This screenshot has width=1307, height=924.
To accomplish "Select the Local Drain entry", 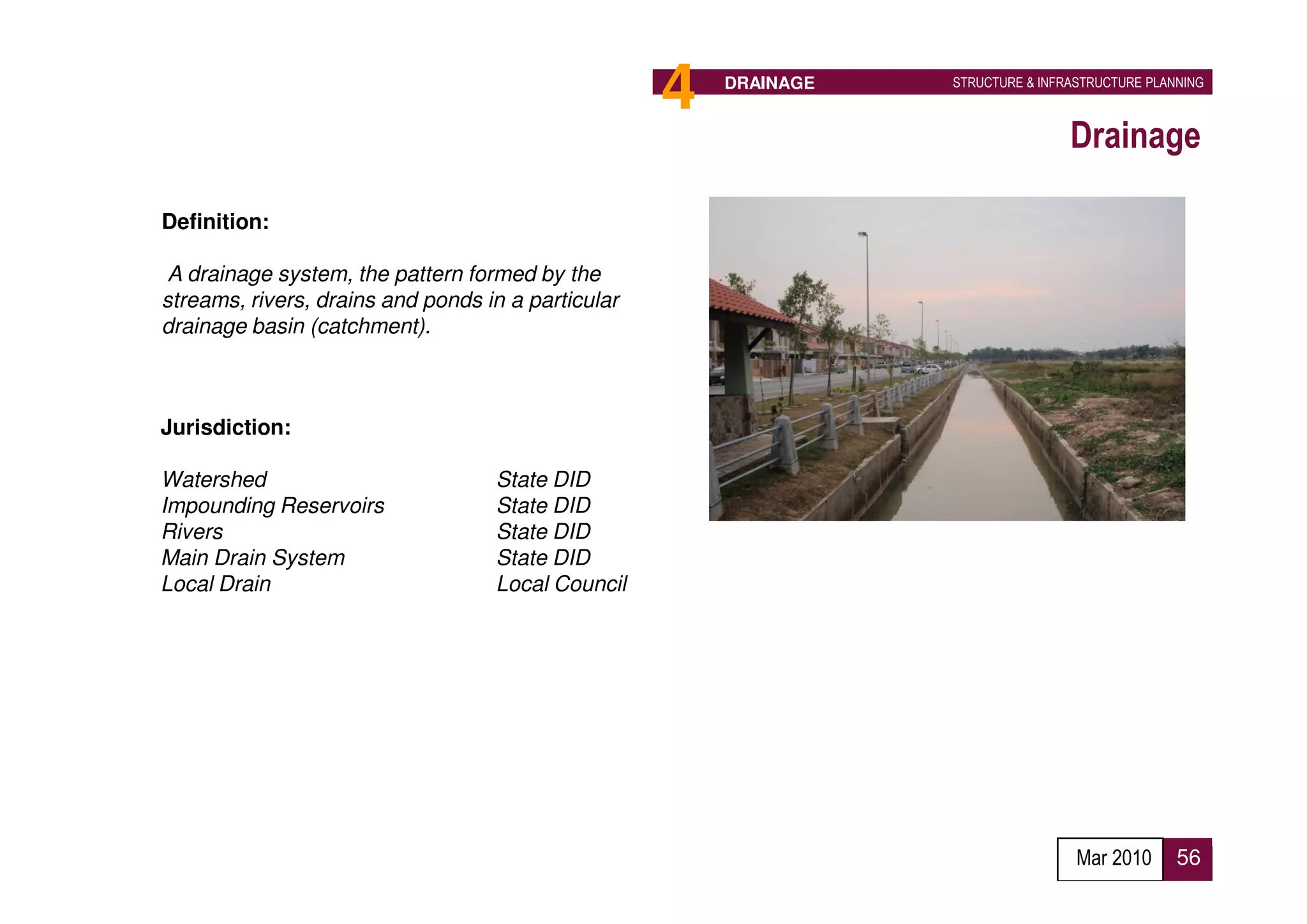I will [216, 584].
